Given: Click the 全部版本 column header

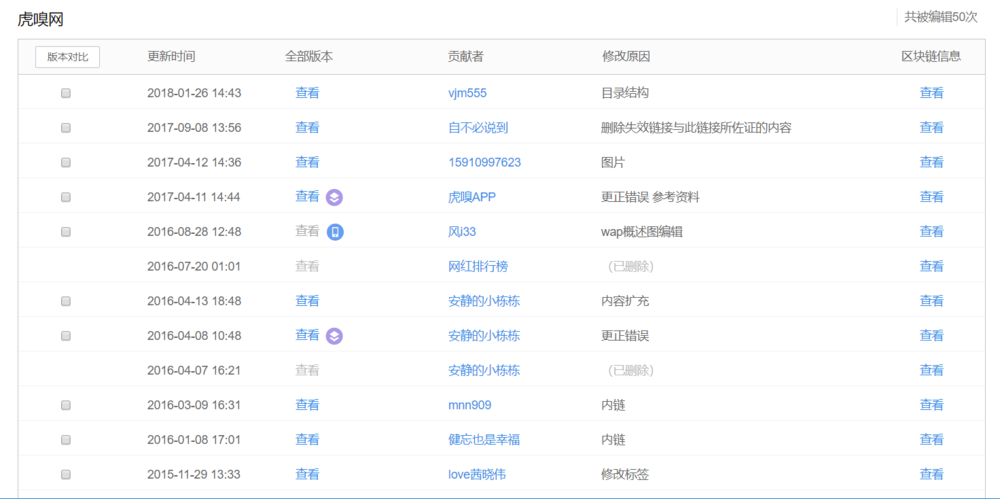Looking at the screenshot, I should coord(309,57).
